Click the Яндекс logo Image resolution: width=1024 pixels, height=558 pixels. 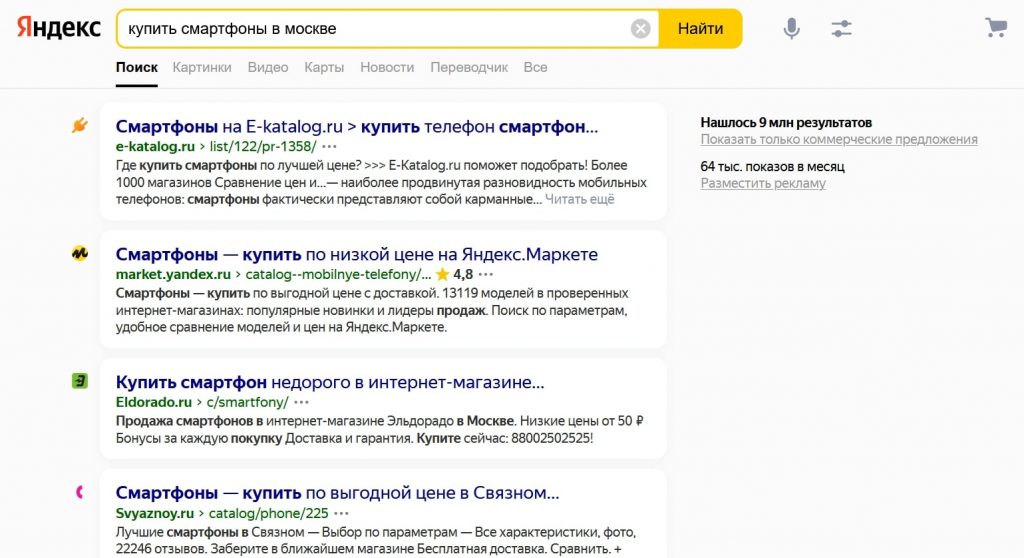point(58,28)
